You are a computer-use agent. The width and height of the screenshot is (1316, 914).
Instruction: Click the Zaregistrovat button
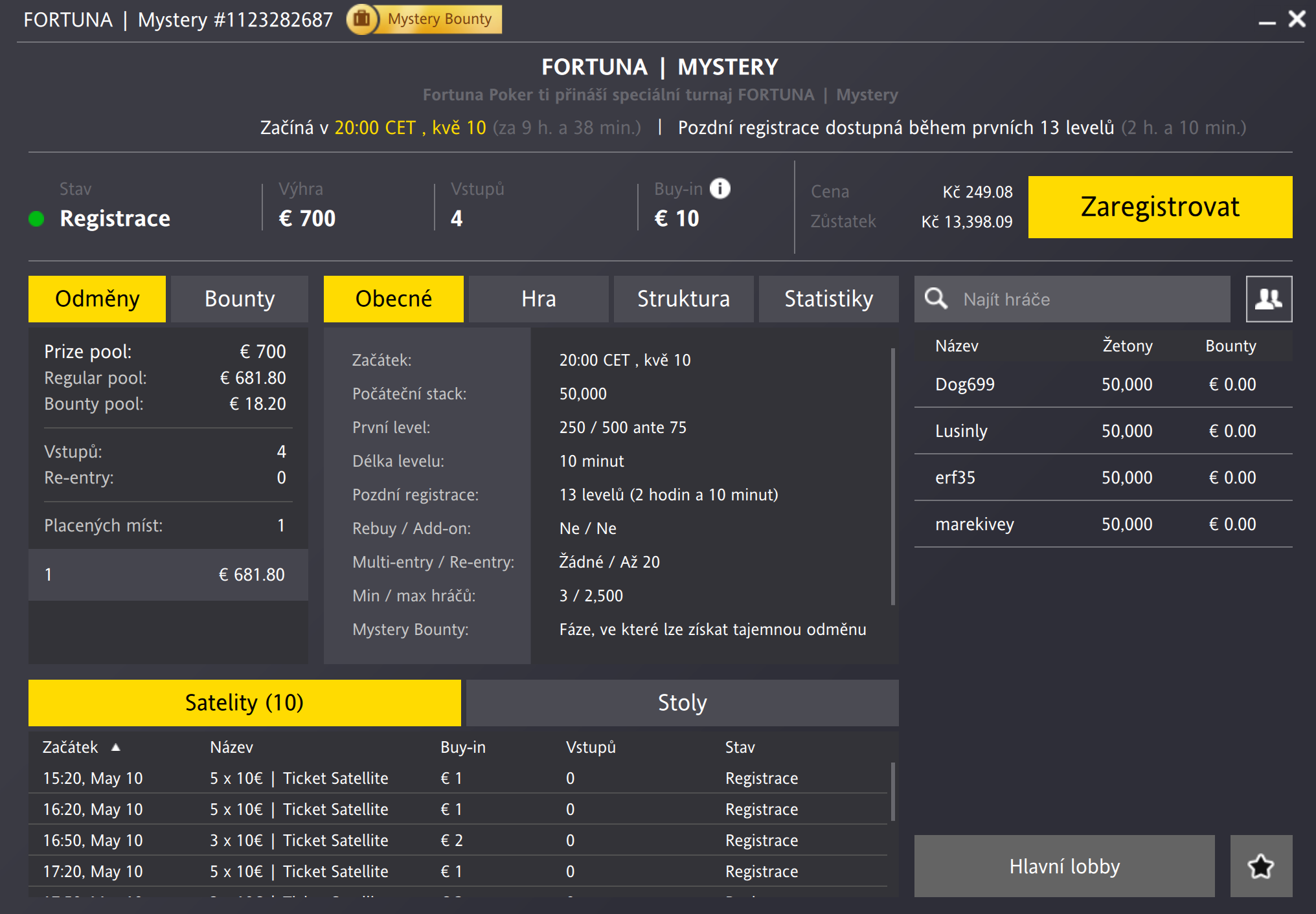click(x=1159, y=207)
